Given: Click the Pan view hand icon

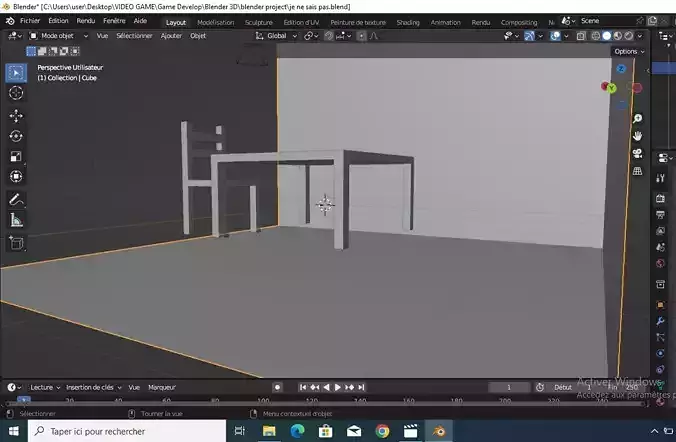Looking at the screenshot, I should pos(637,136).
